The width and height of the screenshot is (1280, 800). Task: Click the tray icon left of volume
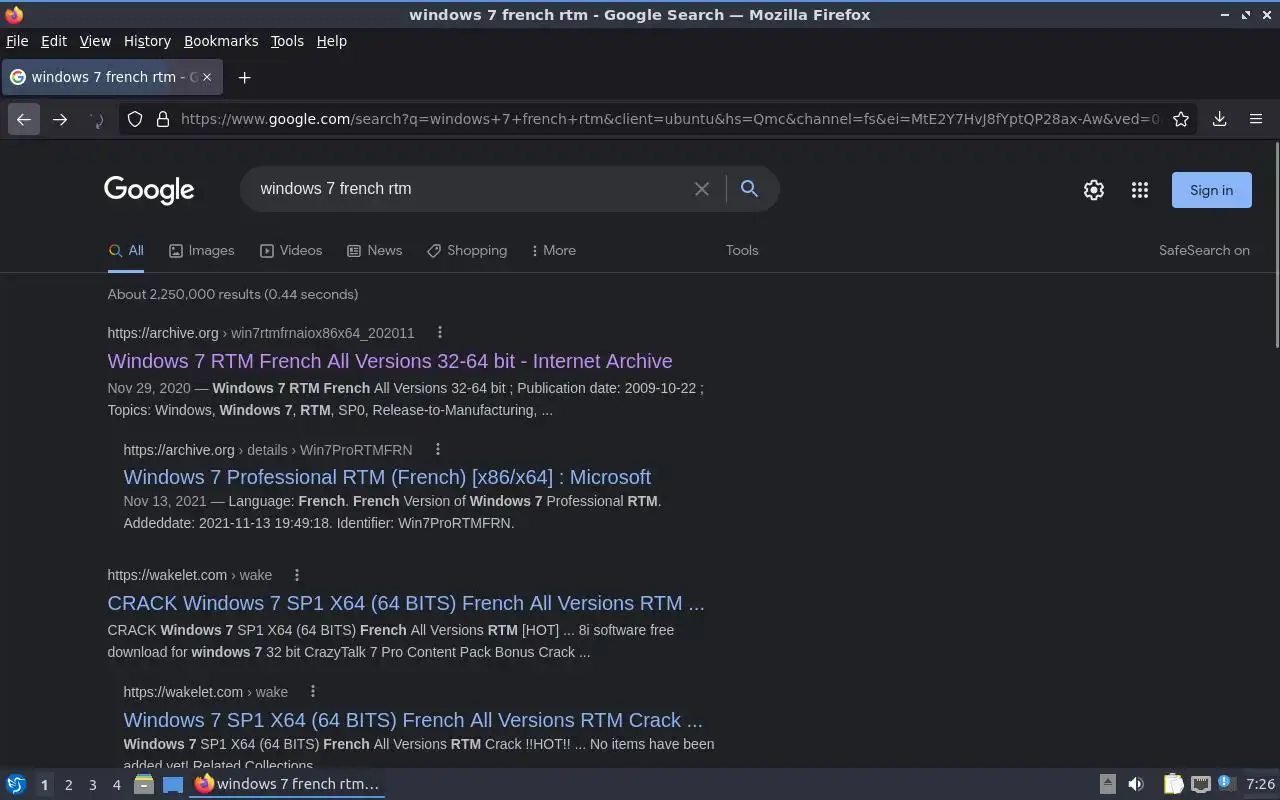click(1107, 784)
